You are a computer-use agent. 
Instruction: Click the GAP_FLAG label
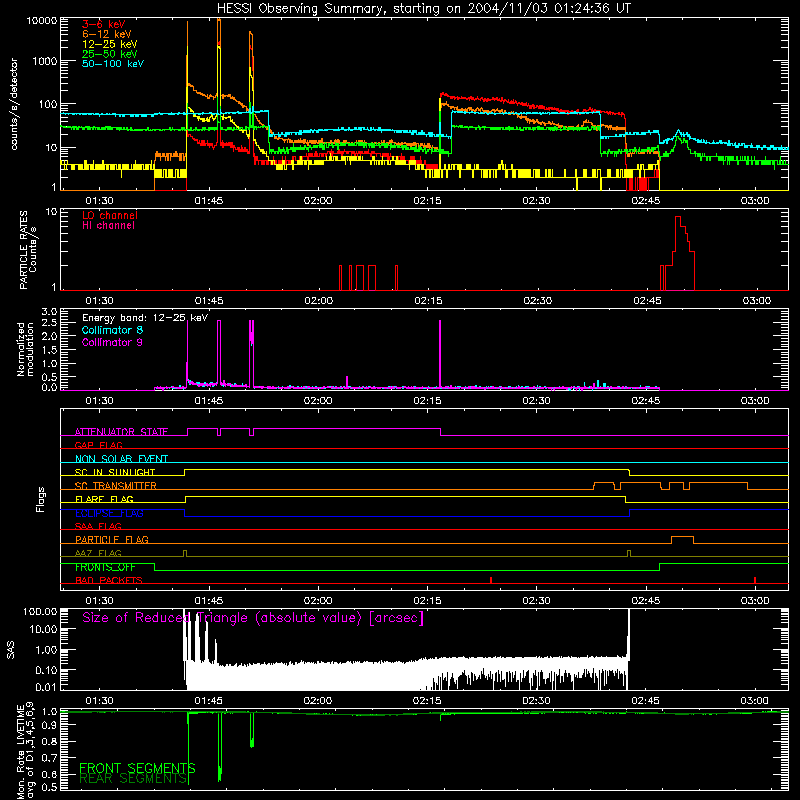pyautogui.click(x=98, y=445)
